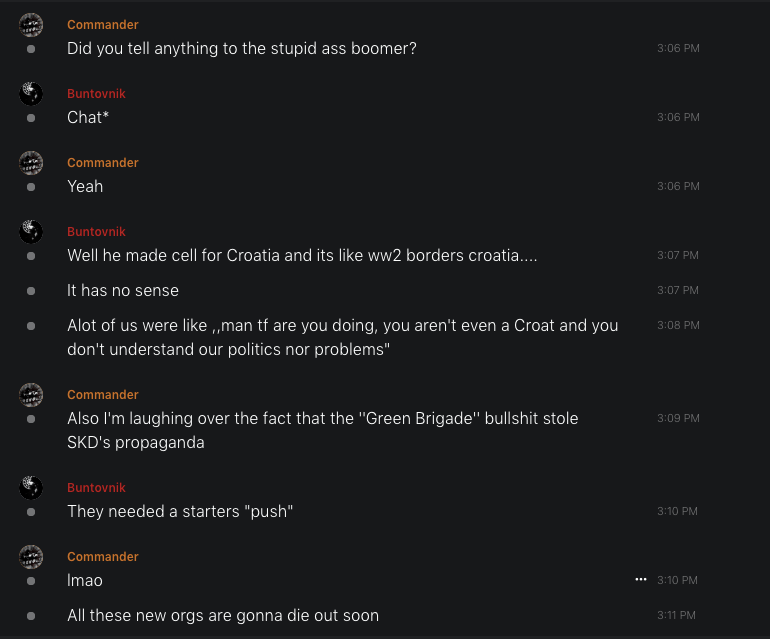Click the Commander name above 'Yeah'
The height and width of the screenshot is (639, 770).
click(103, 163)
